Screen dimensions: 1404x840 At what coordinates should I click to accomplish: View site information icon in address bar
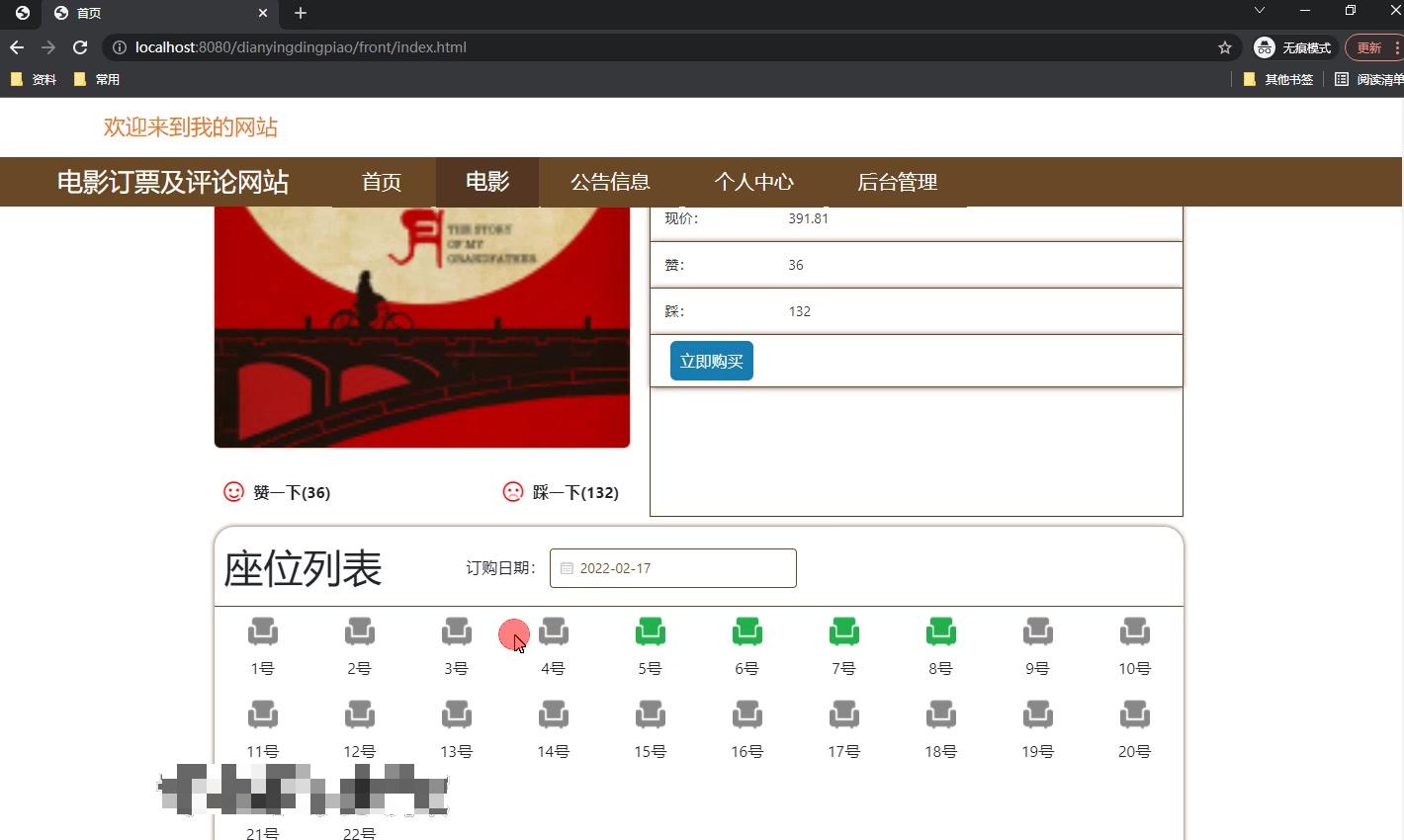click(119, 47)
